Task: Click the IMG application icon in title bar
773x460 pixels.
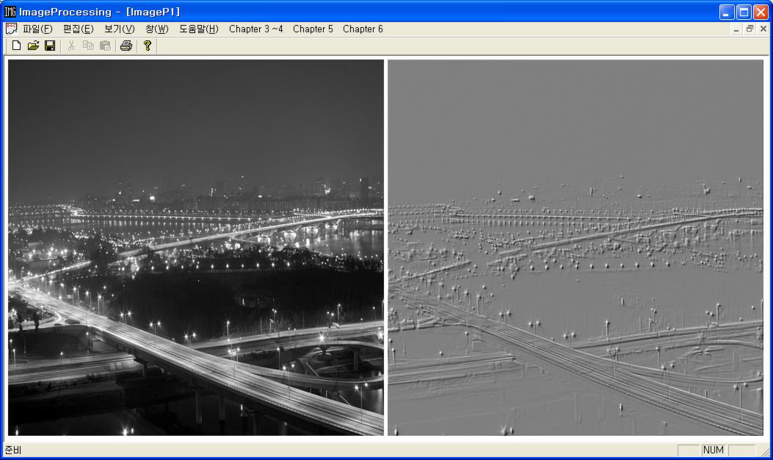Action: tap(10, 11)
